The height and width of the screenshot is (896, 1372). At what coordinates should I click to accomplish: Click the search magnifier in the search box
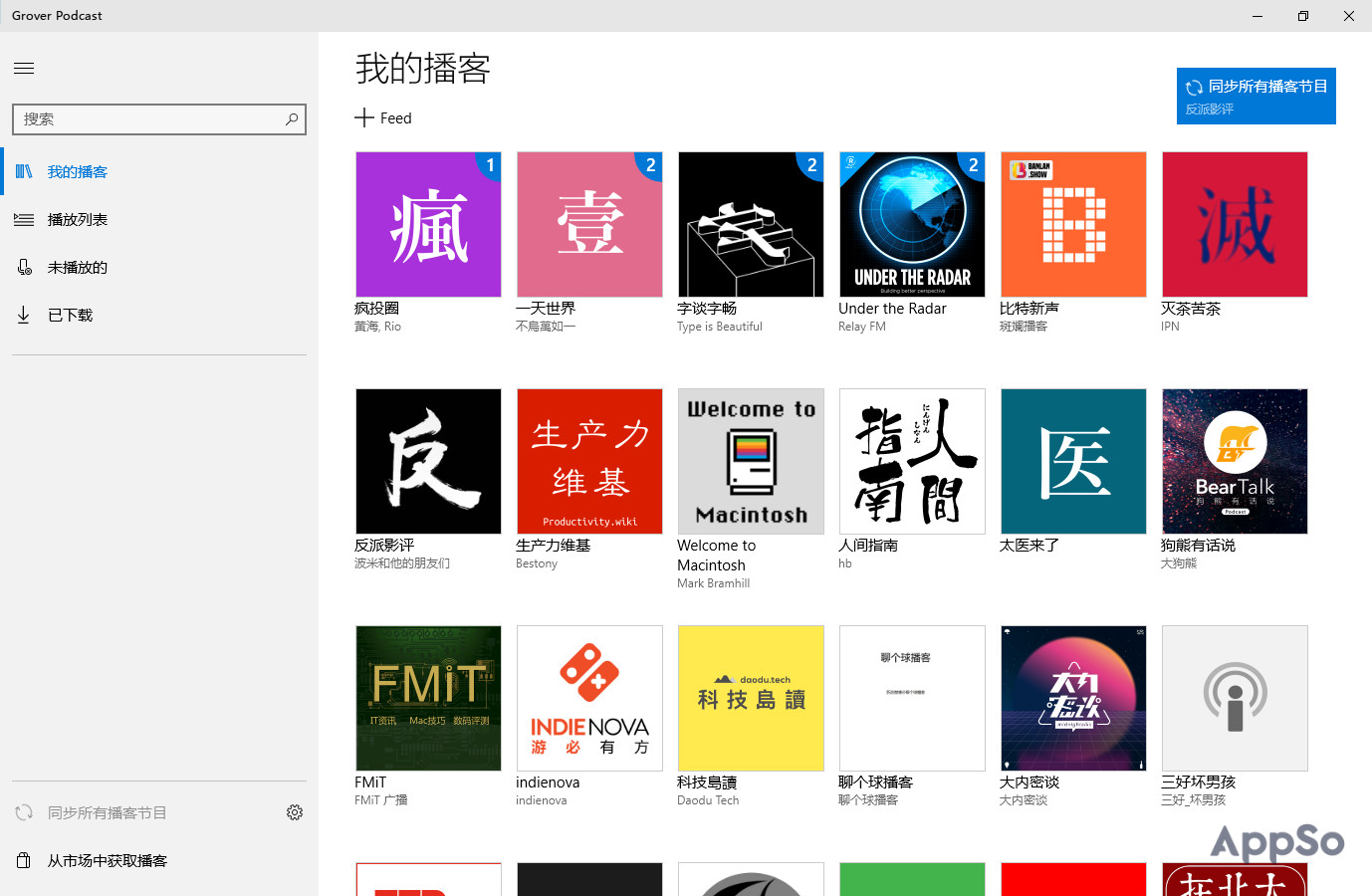pyautogui.click(x=291, y=118)
